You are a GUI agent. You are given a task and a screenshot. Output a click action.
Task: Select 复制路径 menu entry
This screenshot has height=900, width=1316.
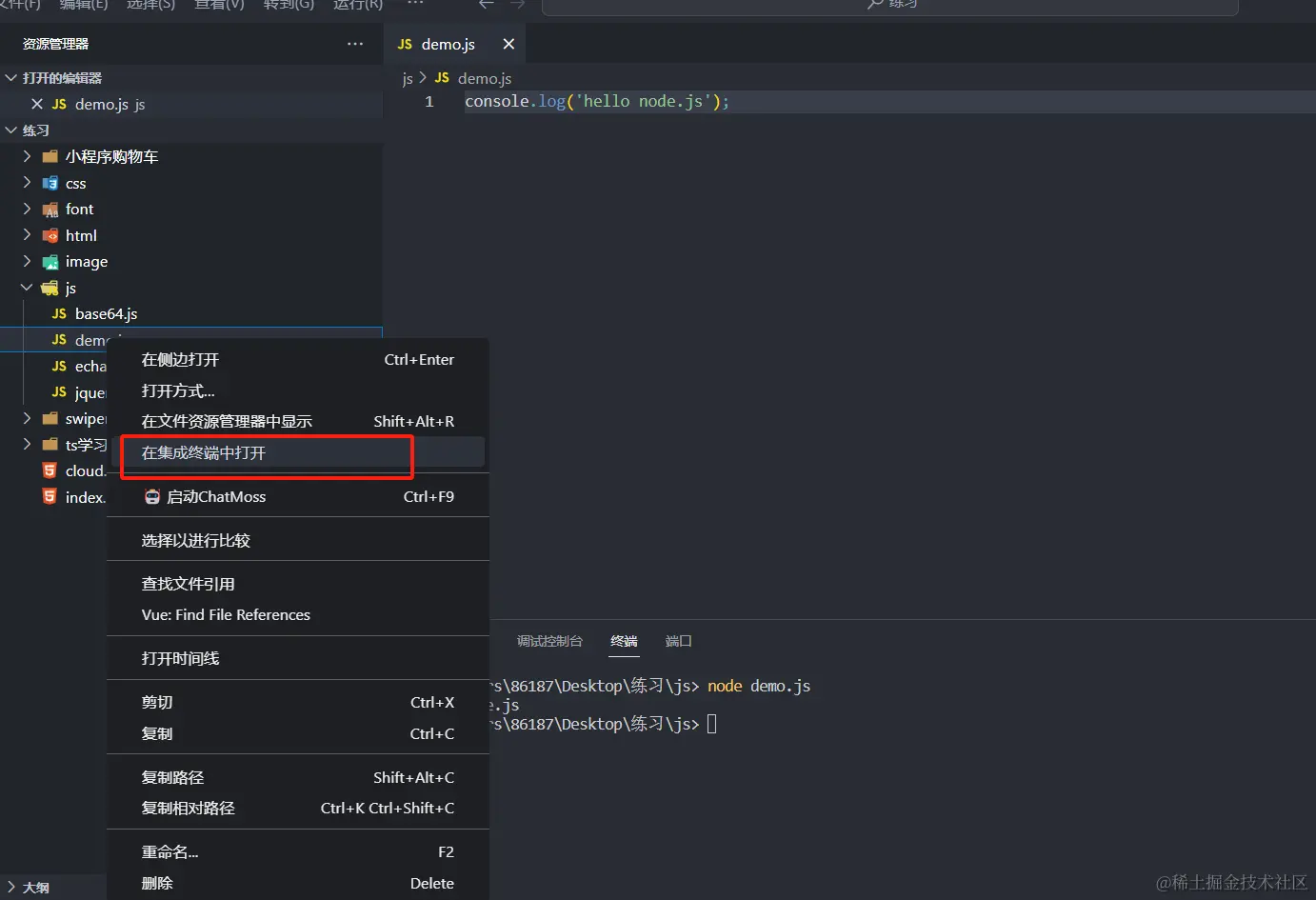point(298,777)
